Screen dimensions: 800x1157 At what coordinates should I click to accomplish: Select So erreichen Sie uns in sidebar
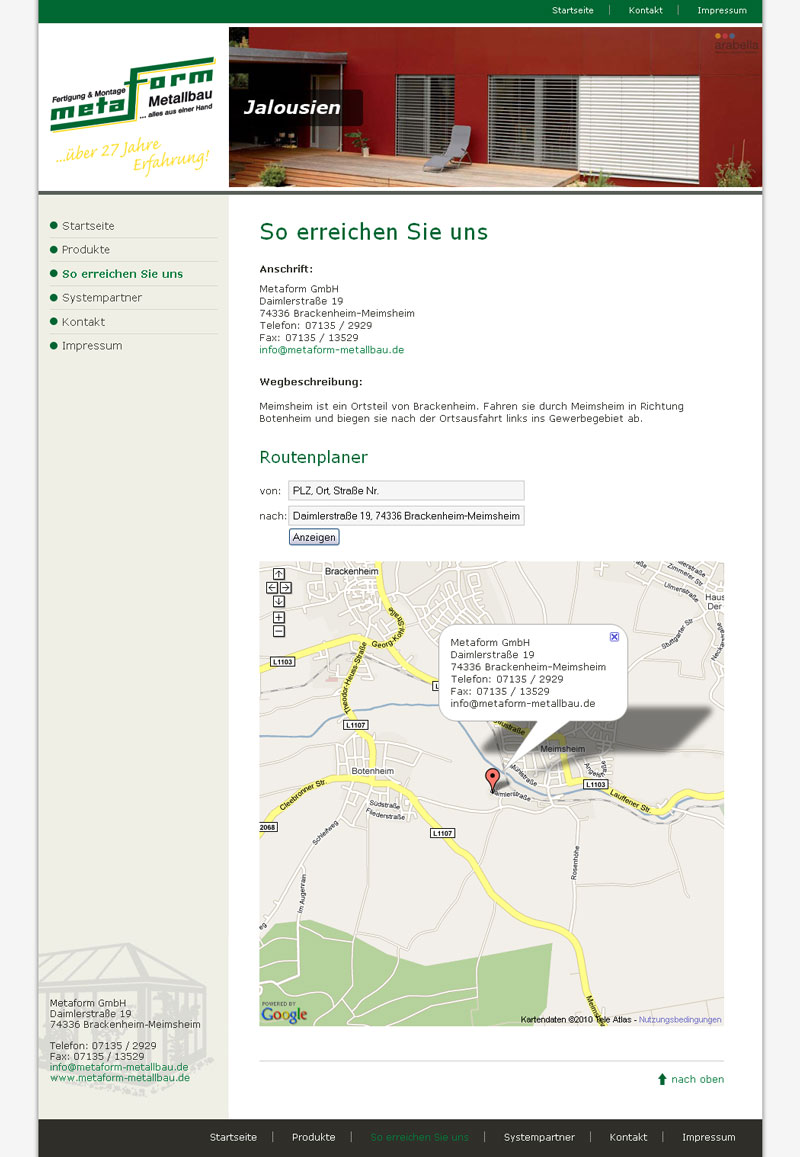[123, 274]
